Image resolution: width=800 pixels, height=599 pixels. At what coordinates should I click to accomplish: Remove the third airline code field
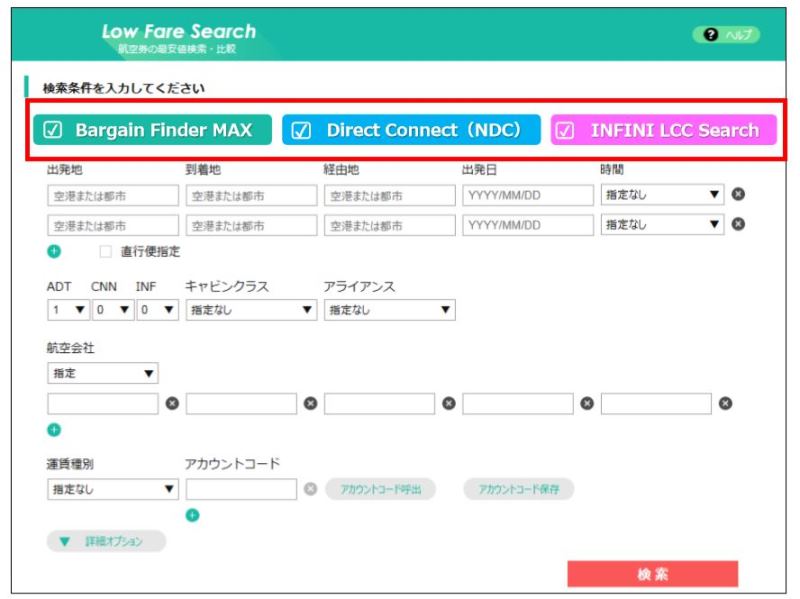(448, 404)
